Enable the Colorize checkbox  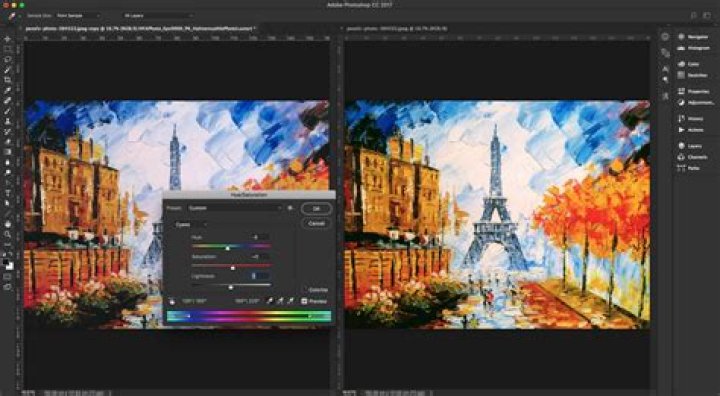tap(316, 290)
